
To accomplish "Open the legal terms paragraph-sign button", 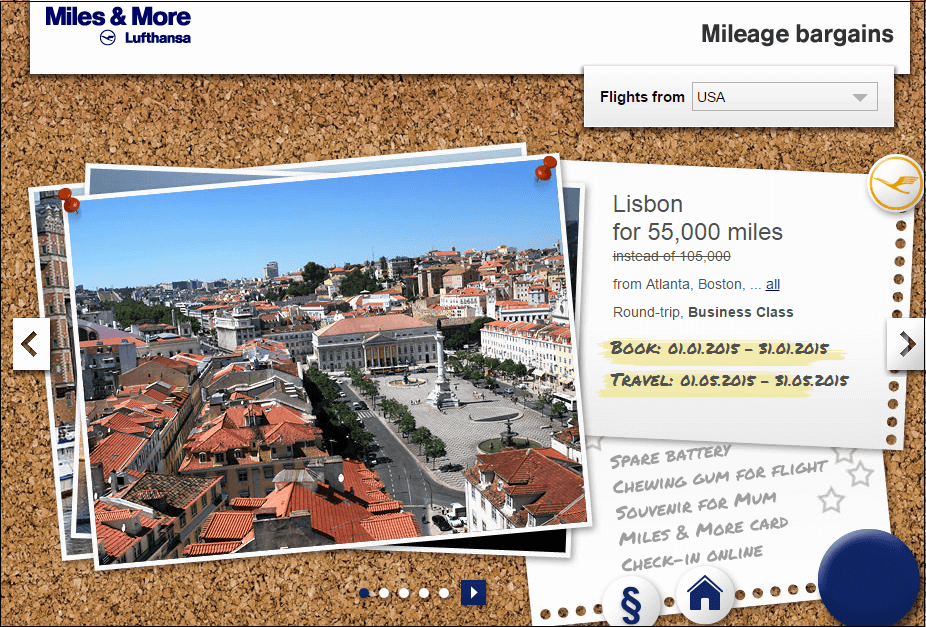I will (x=631, y=603).
